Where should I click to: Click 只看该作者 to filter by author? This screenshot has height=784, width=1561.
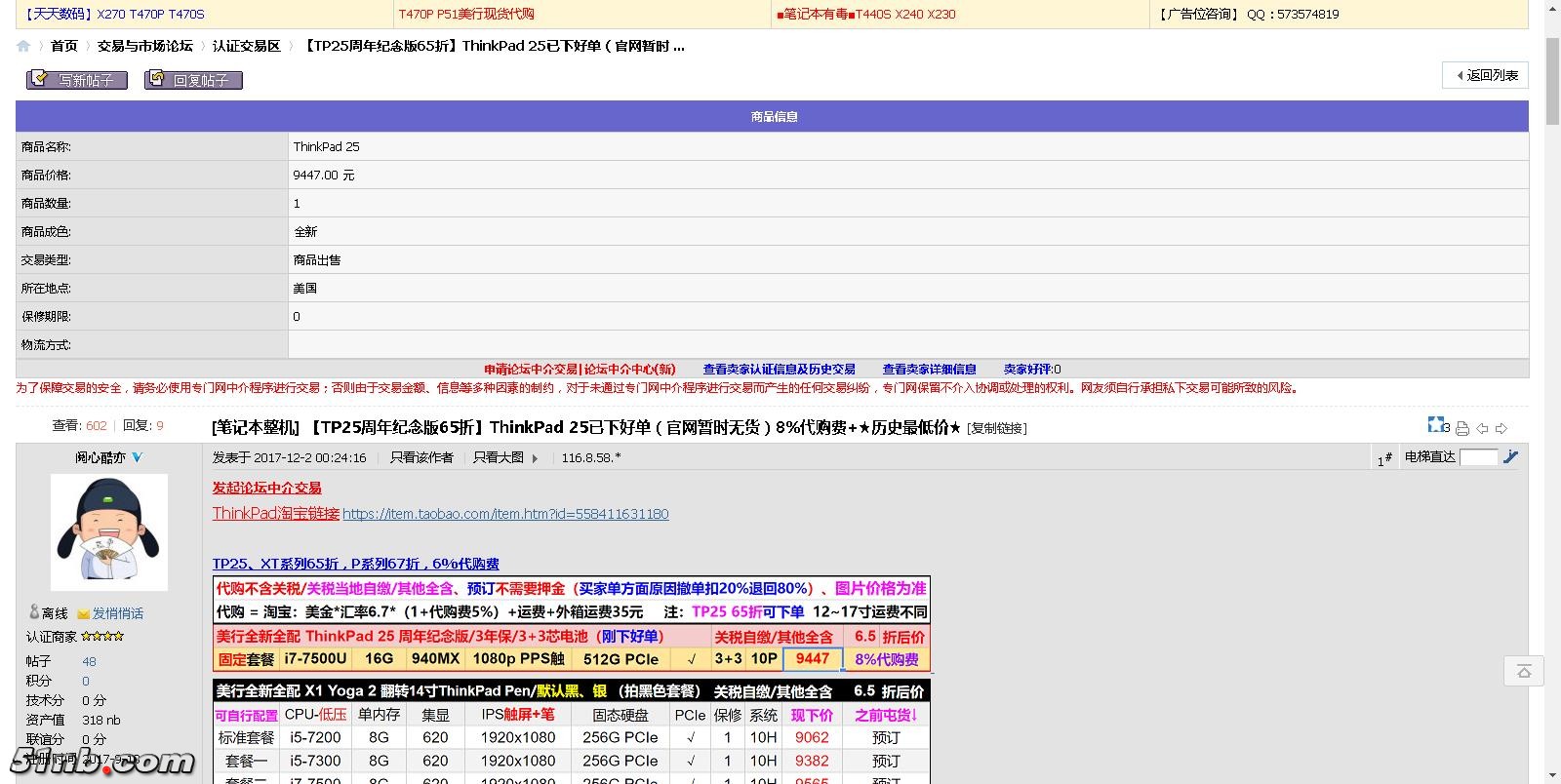coord(421,457)
